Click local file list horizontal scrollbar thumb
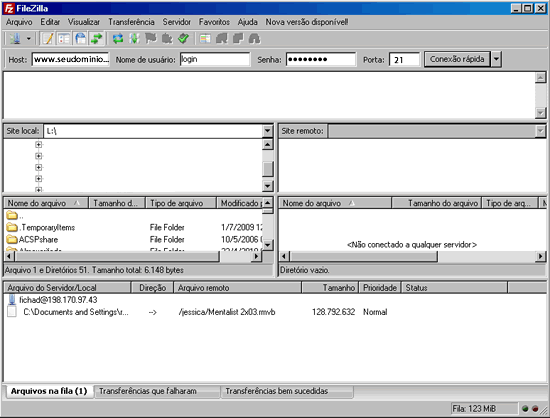The height and width of the screenshot is (418, 550). click(x=117, y=256)
